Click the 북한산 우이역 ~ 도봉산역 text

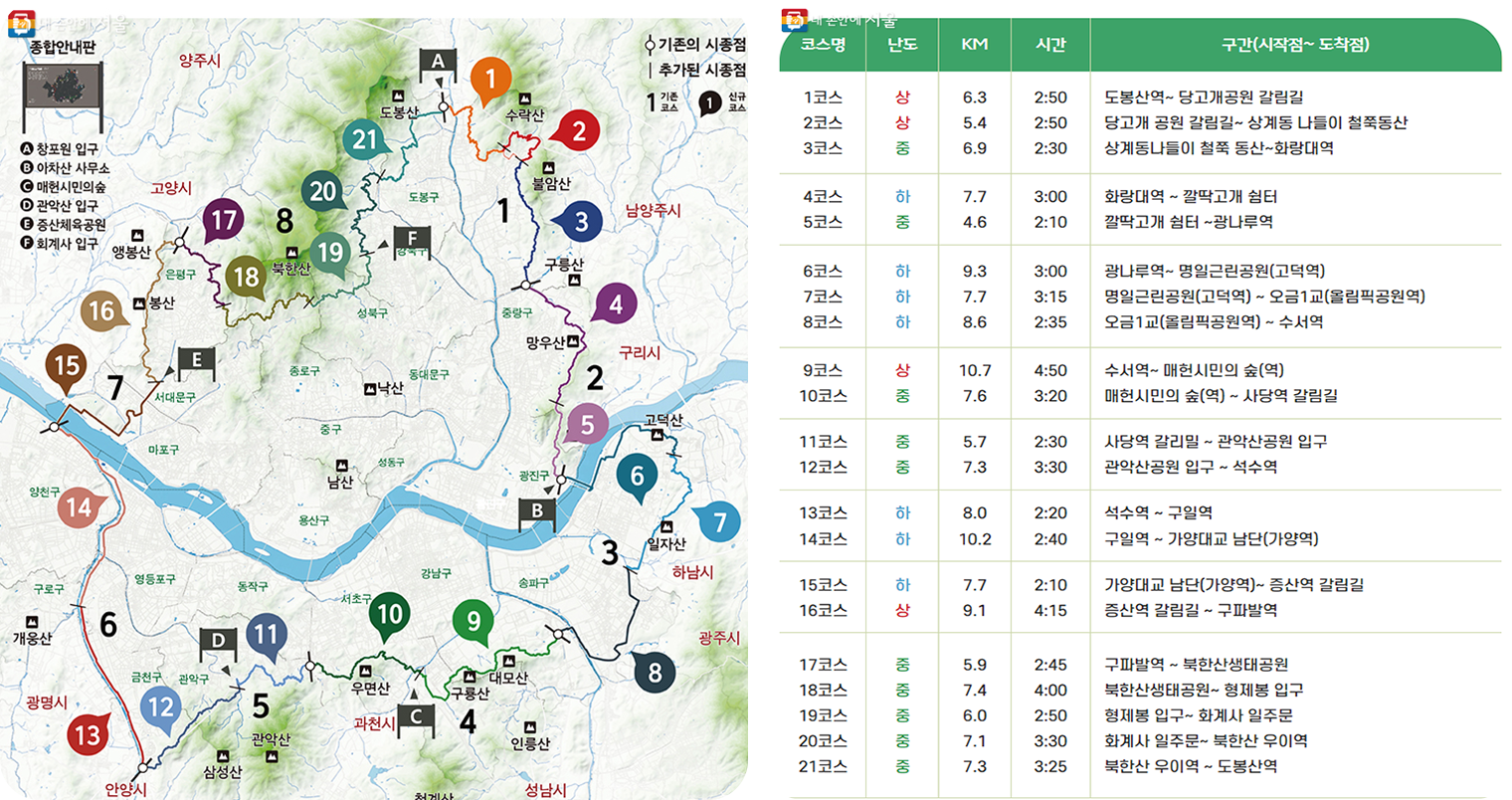coord(1191,766)
